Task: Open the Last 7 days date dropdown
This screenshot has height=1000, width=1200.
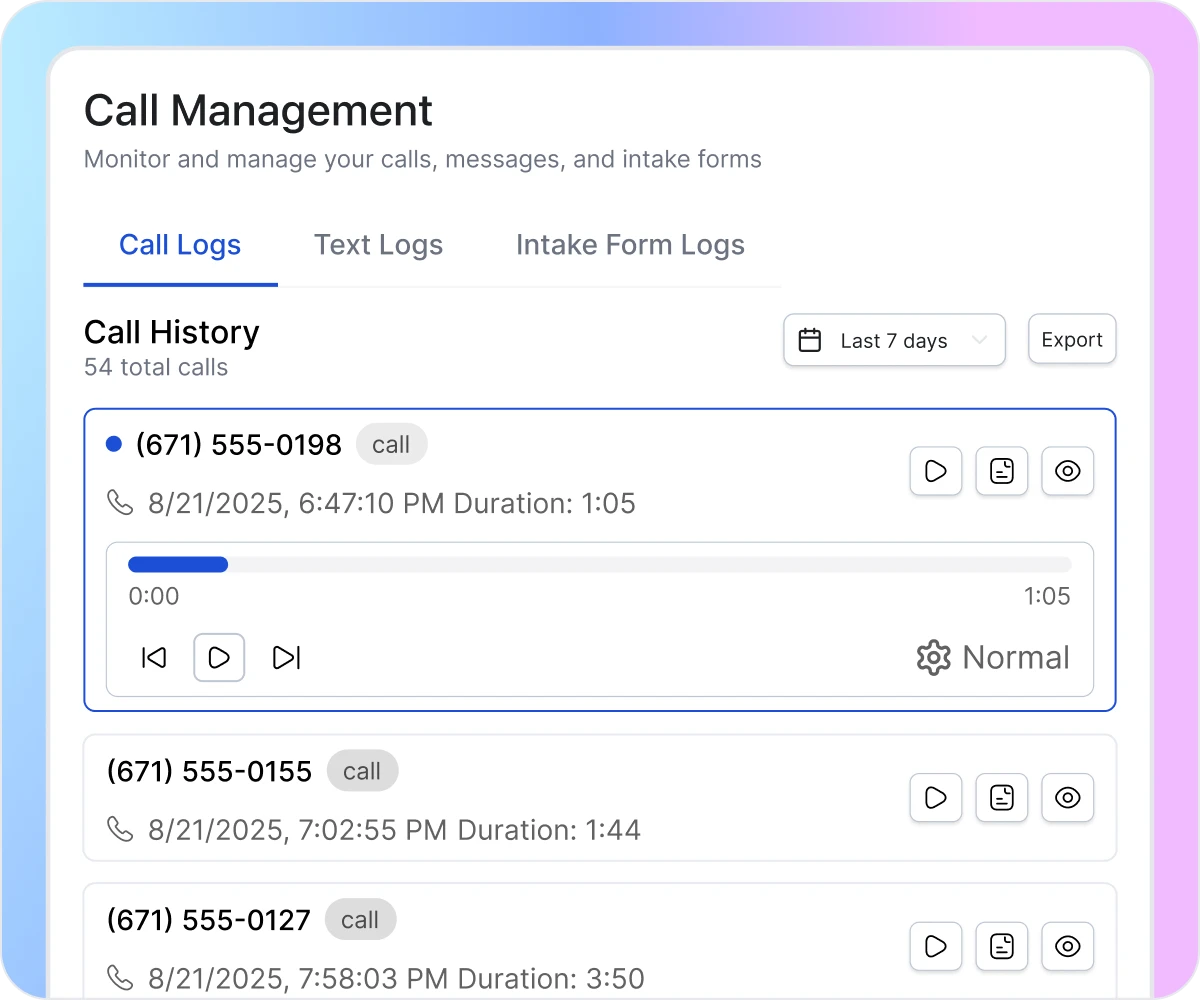Action: tap(894, 341)
